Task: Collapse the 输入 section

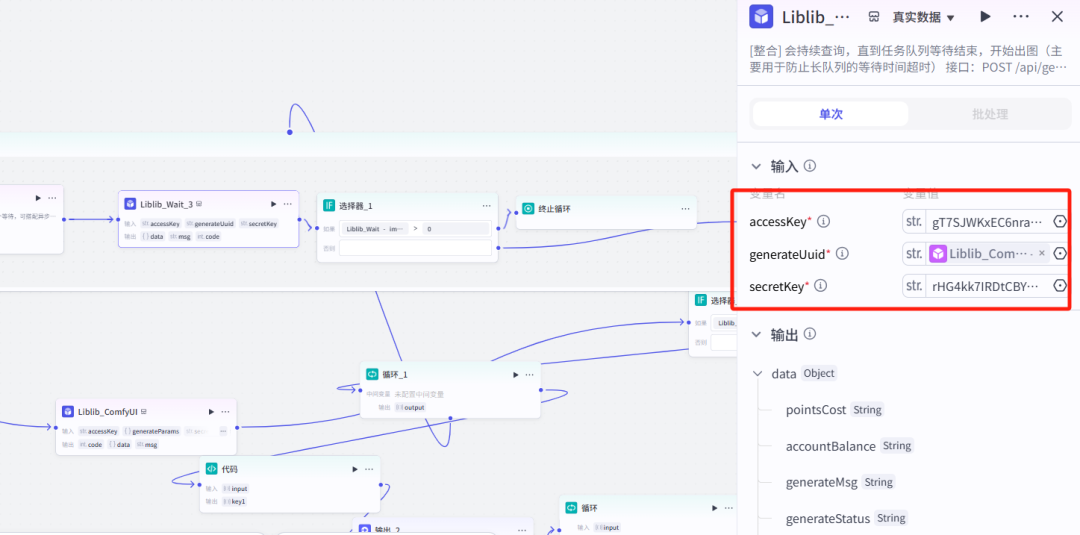Action: (x=756, y=166)
